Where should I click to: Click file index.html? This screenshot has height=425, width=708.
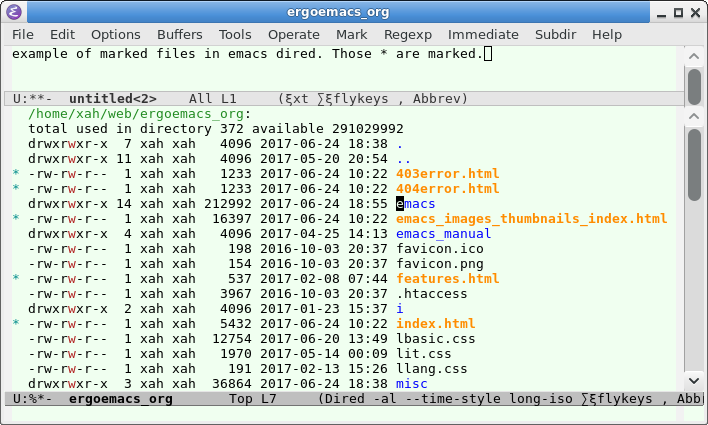pos(435,324)
